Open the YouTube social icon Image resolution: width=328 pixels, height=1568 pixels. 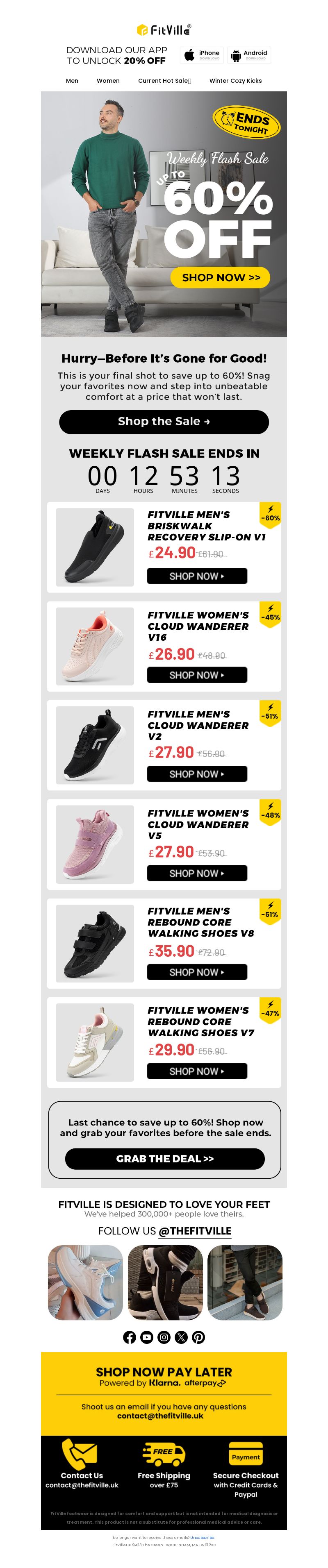click(x=146, y=1337)
